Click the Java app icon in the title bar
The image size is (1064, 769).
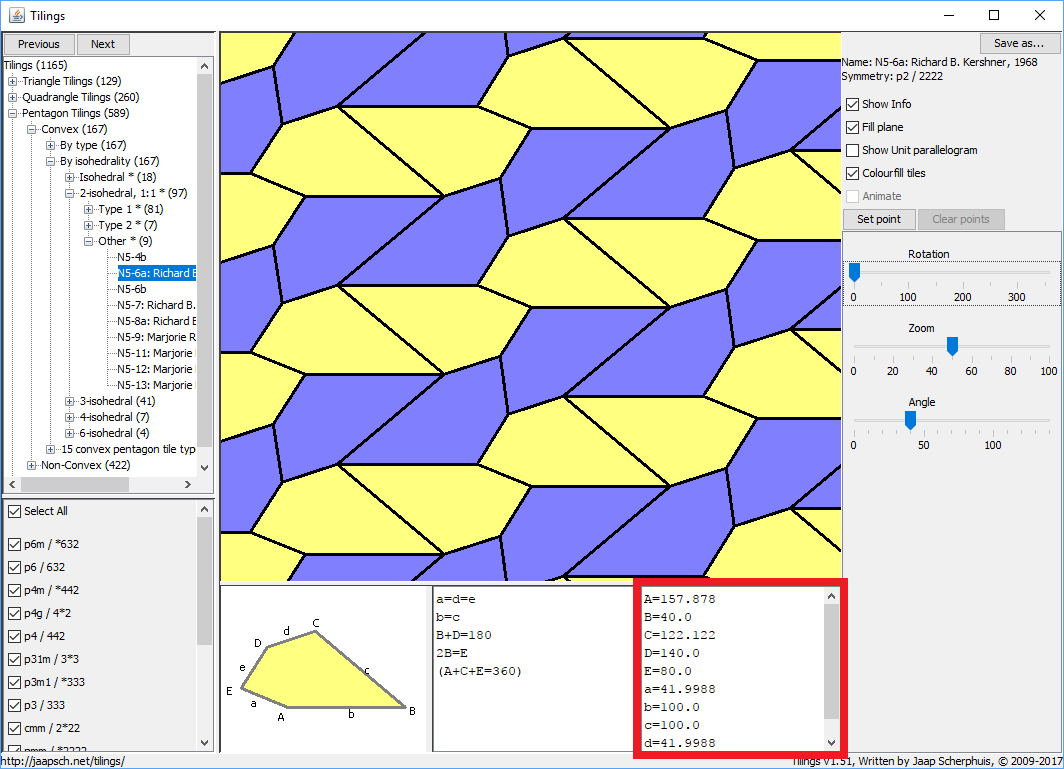[x=16, y=15]
